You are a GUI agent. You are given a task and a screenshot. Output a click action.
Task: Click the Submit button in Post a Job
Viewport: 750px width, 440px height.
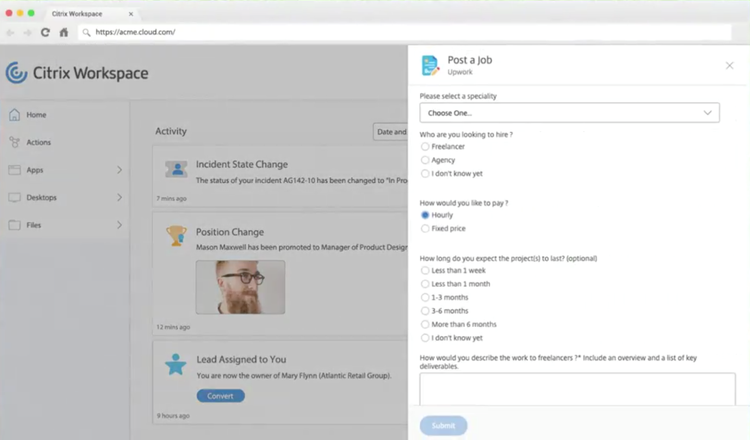click(443, 425)
